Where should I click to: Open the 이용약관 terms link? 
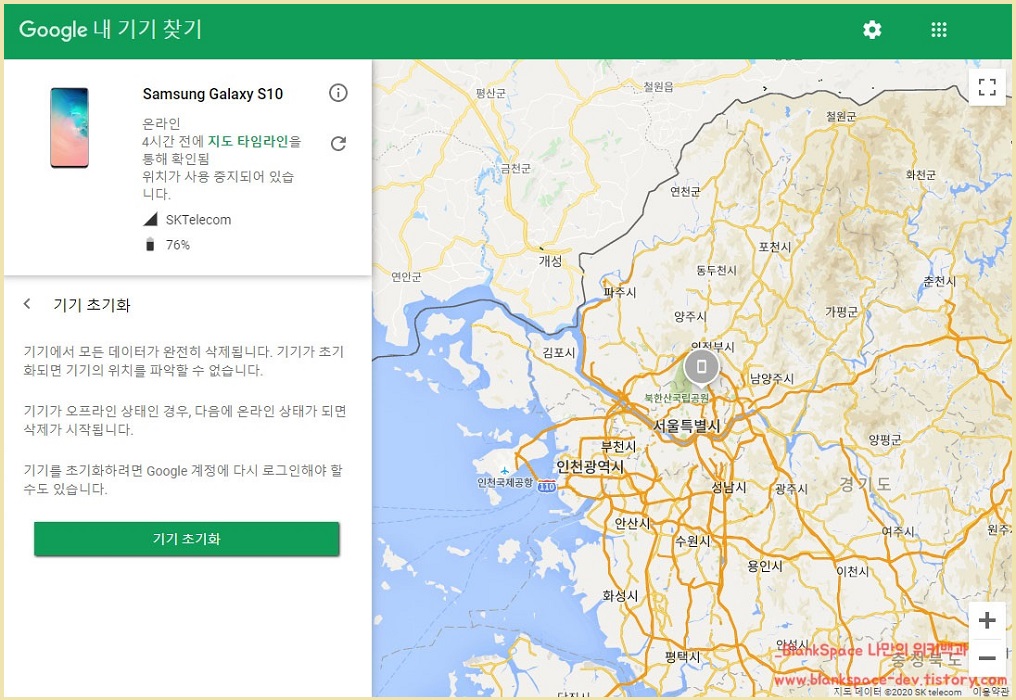pyautogui.click(x=990, y=692)
